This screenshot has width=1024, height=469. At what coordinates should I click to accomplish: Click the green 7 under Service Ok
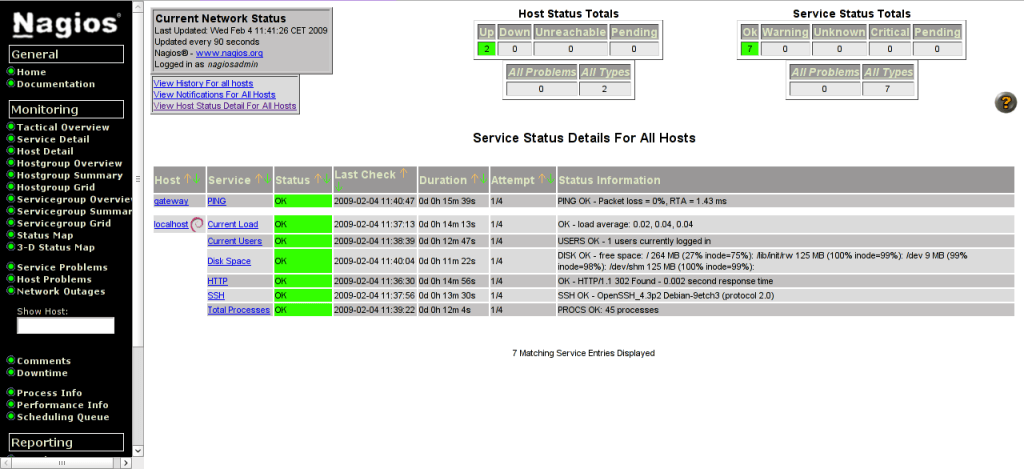pyautogui.click(x=750, y=49)
